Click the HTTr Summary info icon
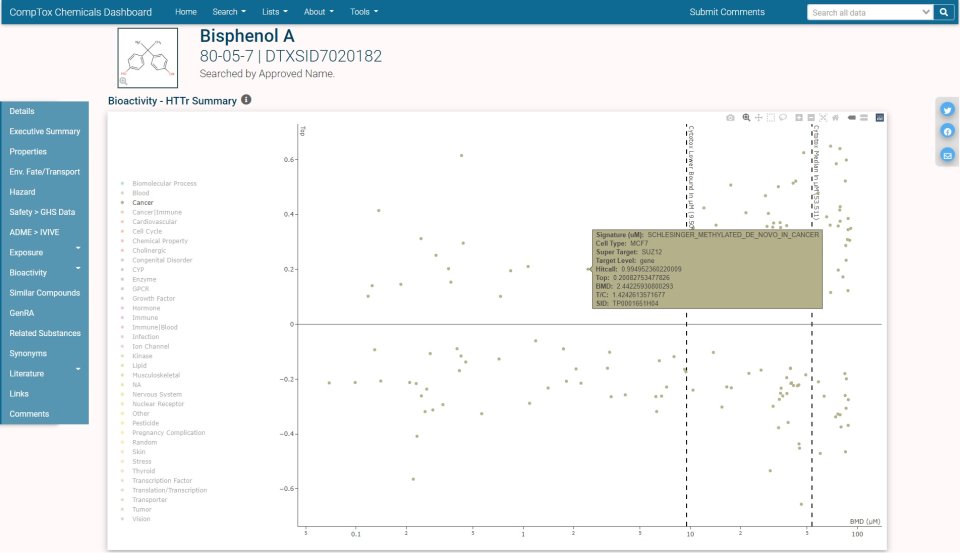This screenshot has width=960, height=553. (246, 100)
